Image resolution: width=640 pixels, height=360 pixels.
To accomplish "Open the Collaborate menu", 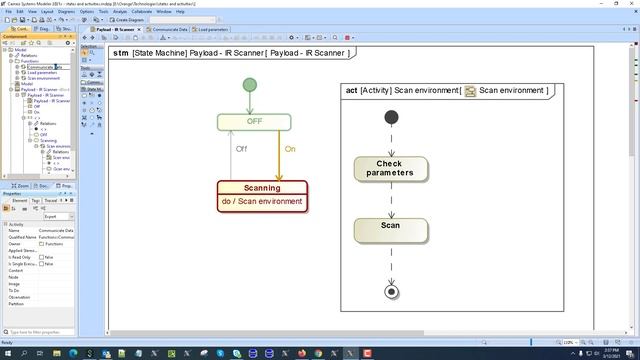I will point(142,11).
